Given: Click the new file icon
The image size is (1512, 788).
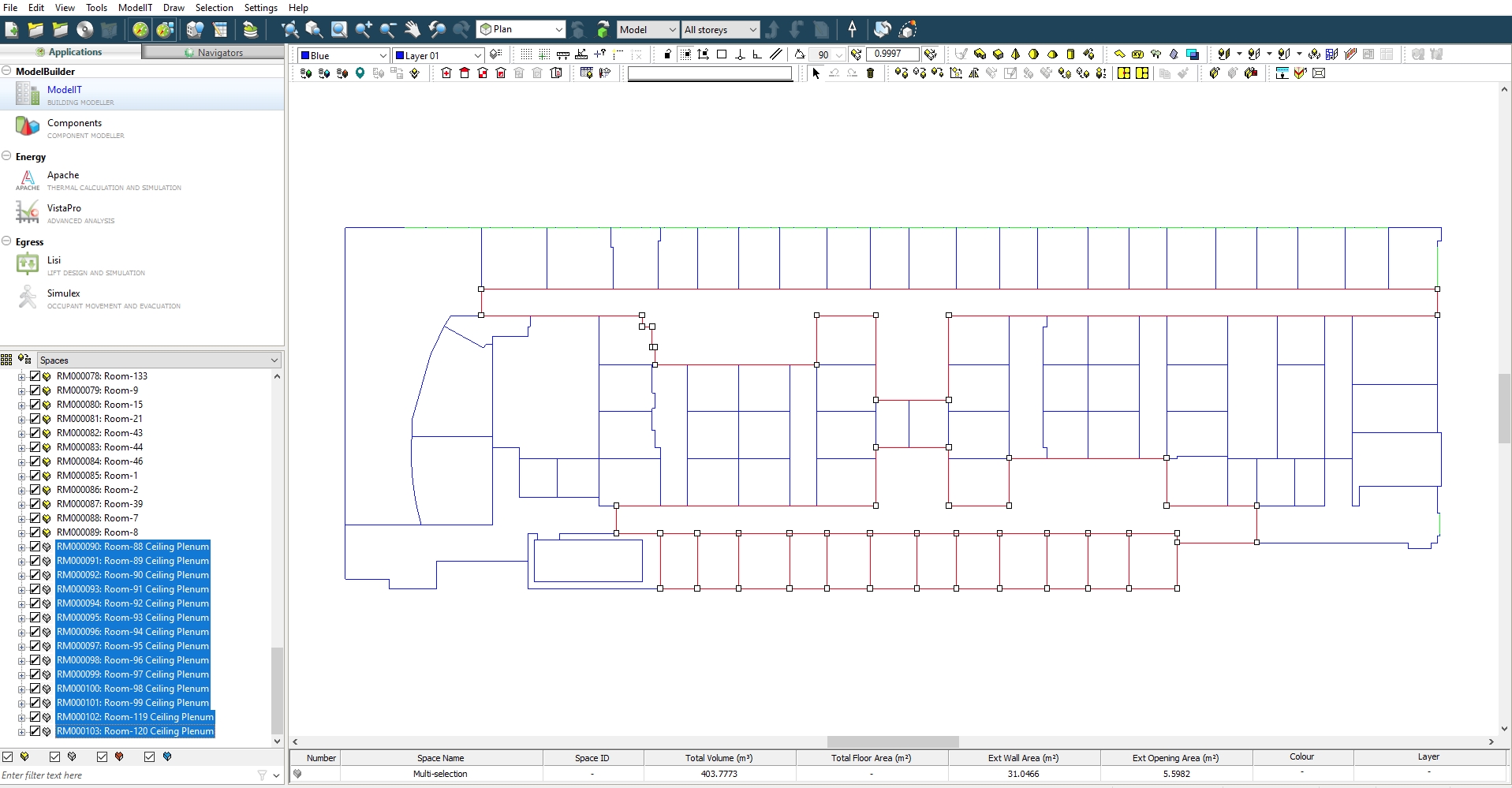Looking at the screenshot, I should click(x=12, y=30).
